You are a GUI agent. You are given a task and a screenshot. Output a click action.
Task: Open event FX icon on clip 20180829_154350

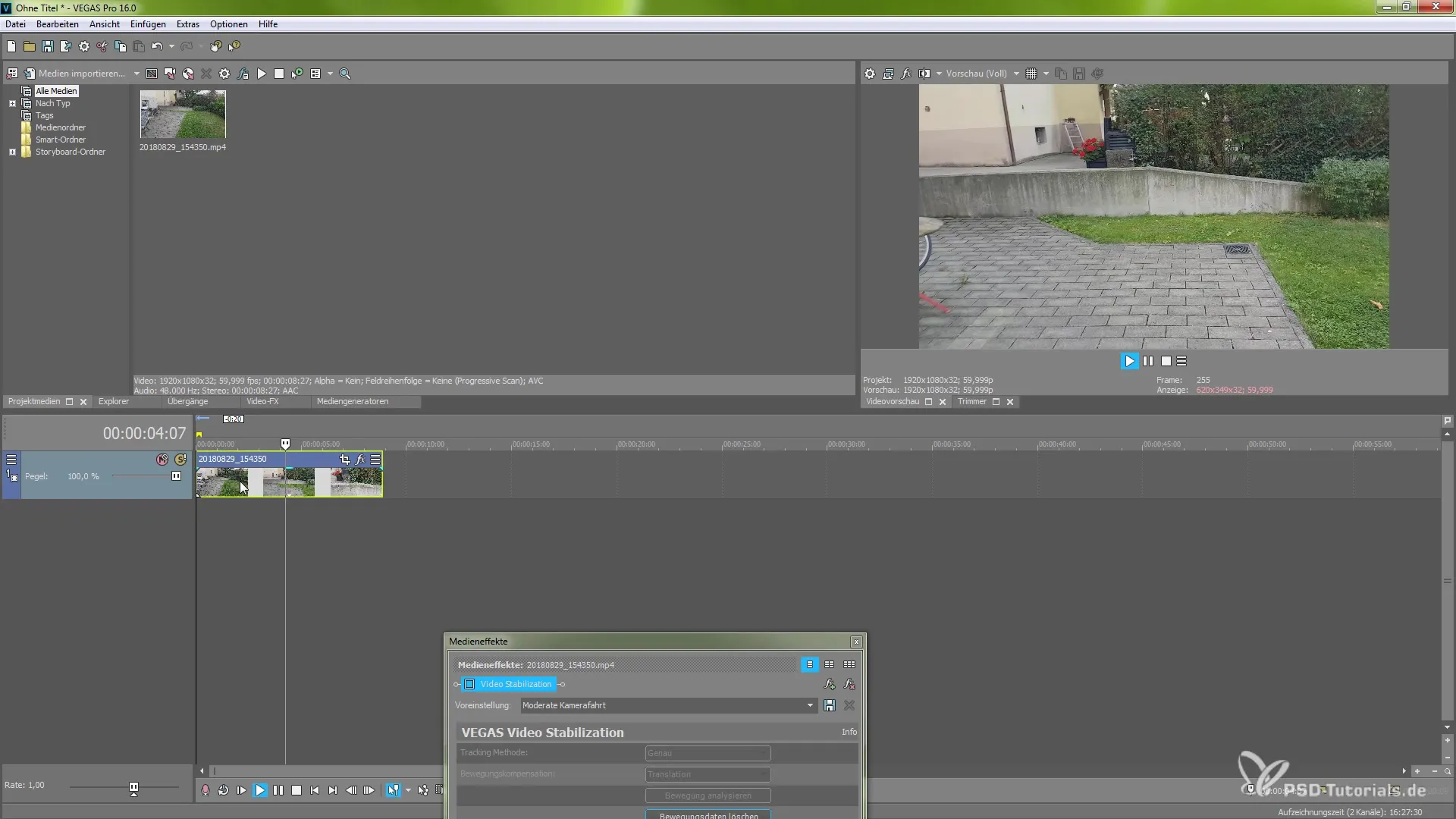click(360, 460)
